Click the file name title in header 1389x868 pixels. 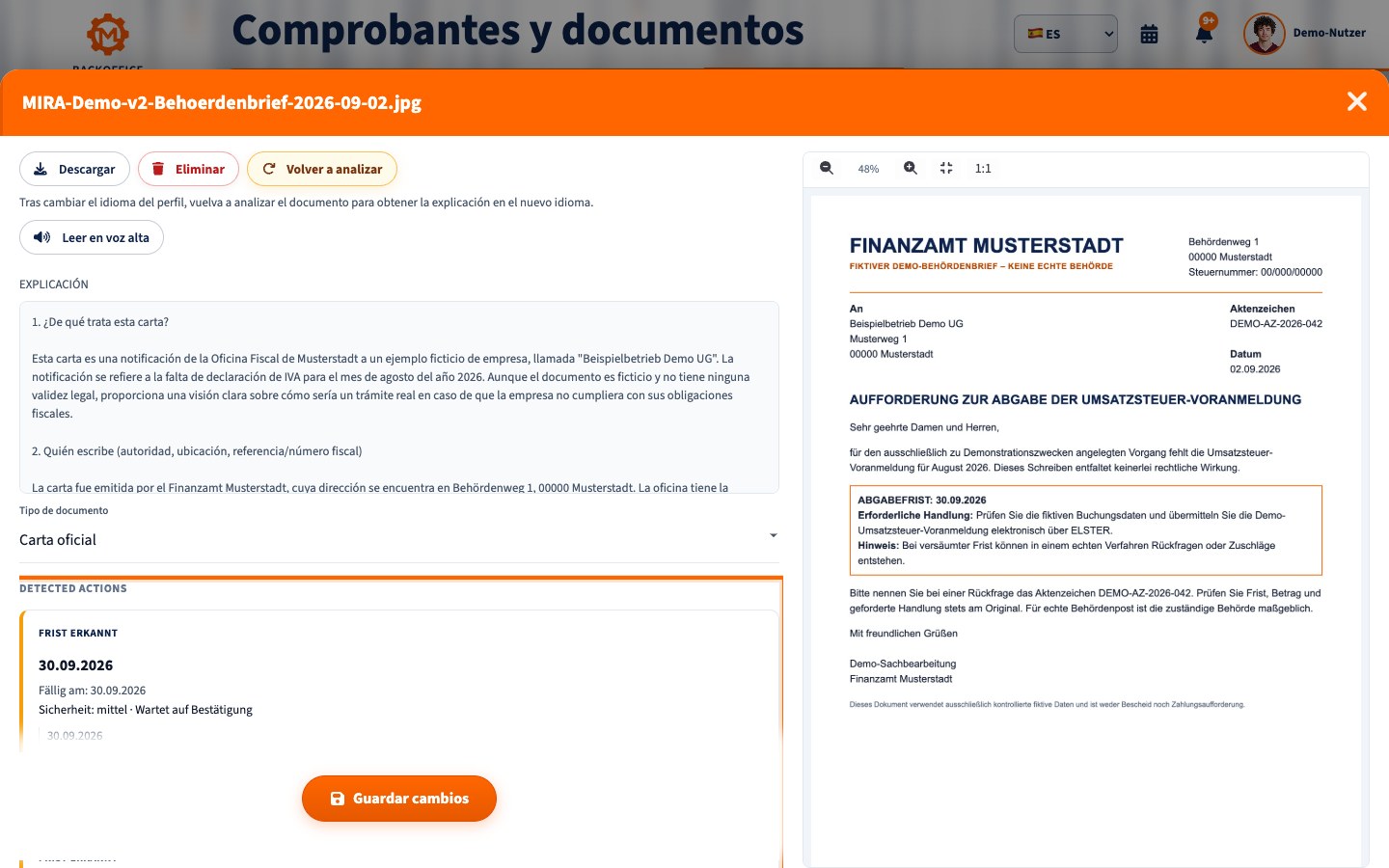[222, 102]
